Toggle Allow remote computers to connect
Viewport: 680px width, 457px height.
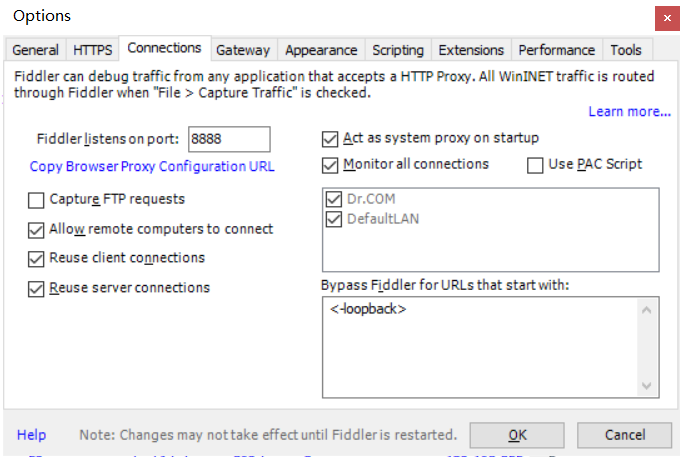pos(37,230)
